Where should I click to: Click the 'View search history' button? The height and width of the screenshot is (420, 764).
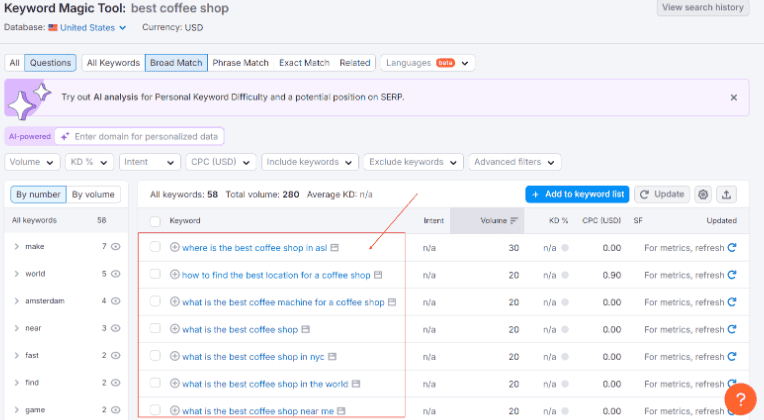coord(702,8)
